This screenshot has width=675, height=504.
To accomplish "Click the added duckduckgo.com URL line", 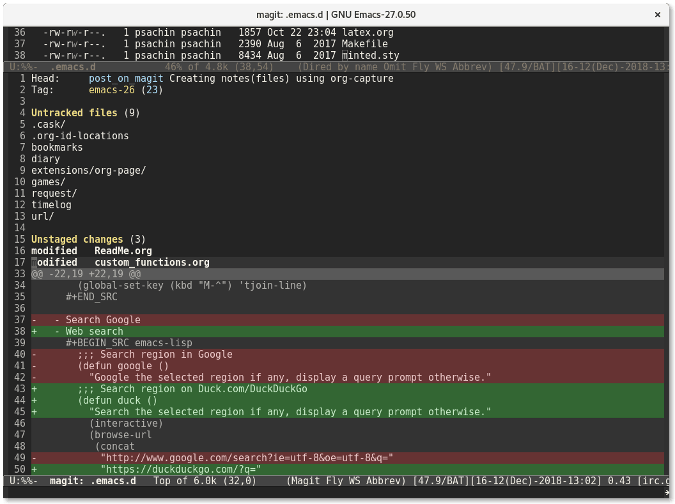I will coord(180,468).
